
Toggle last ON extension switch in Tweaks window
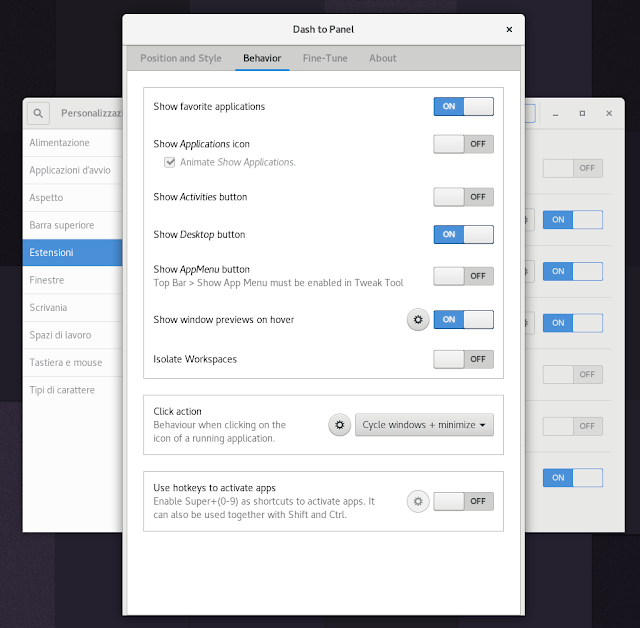[x=573, y=478]
